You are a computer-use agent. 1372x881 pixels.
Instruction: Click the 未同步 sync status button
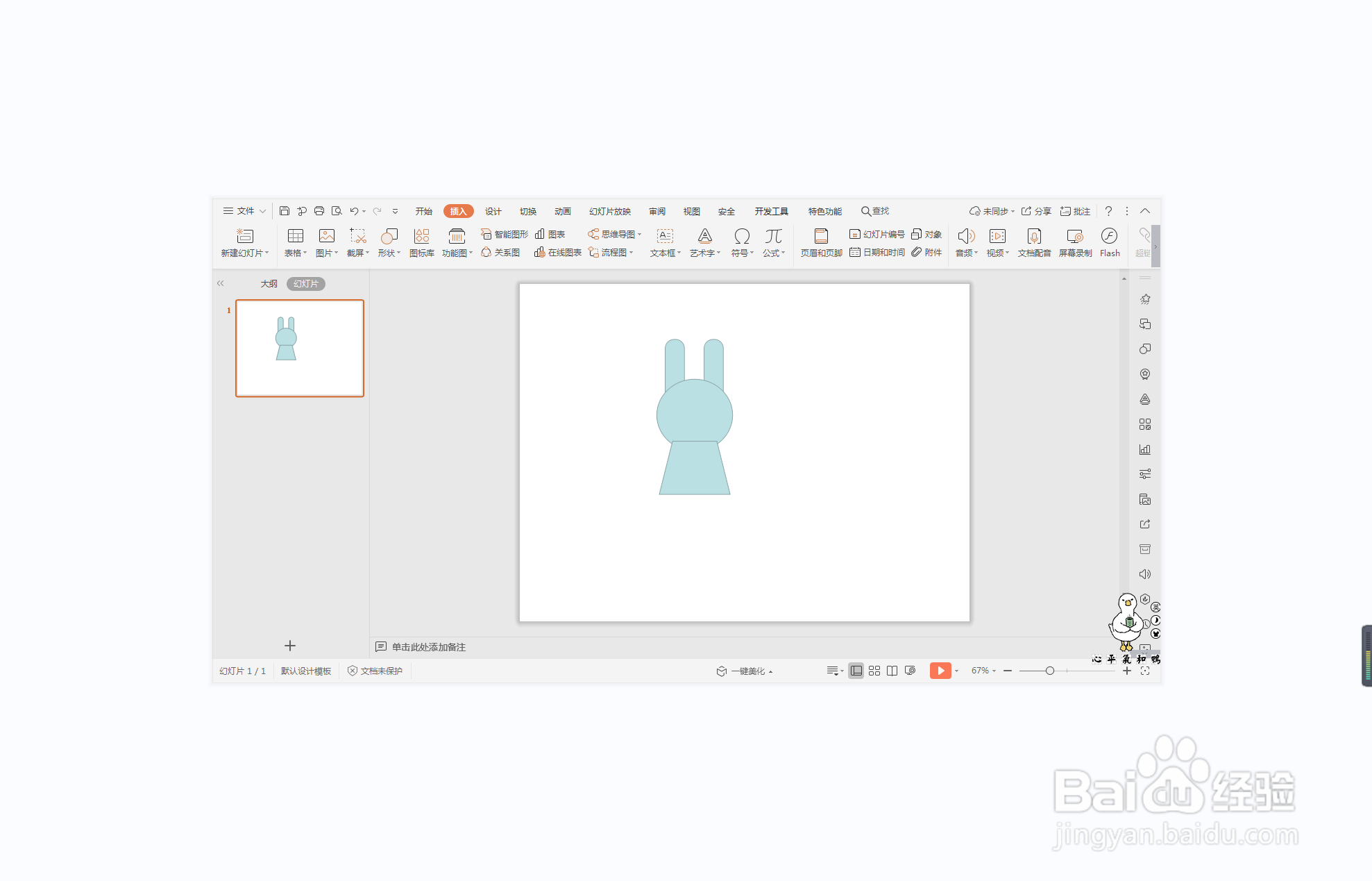click(992, 211)
